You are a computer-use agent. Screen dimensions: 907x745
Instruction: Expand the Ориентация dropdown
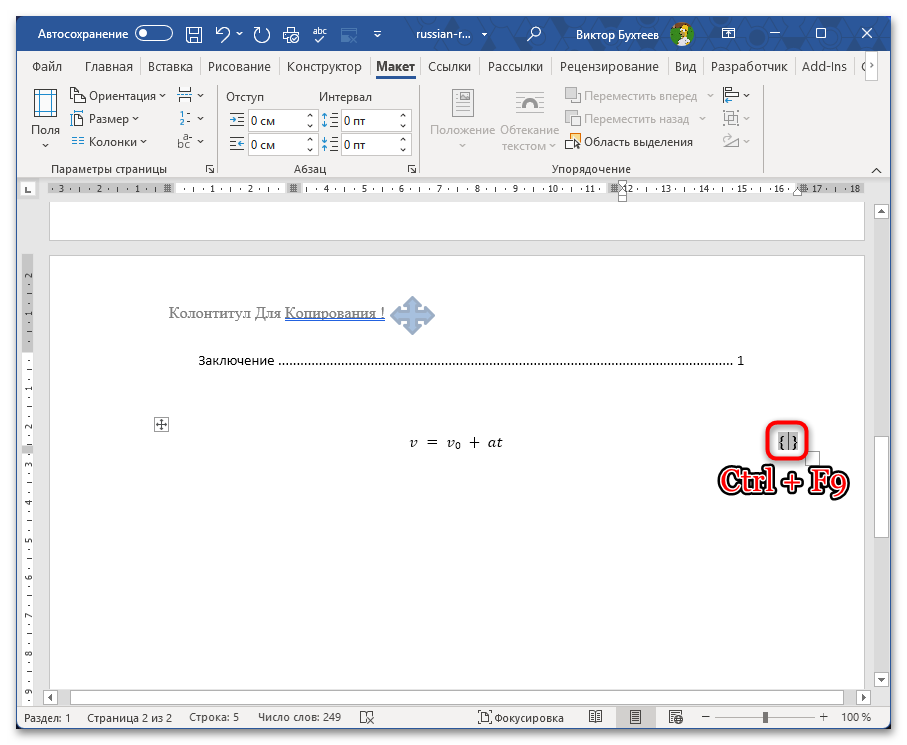(x=117, y=95)
